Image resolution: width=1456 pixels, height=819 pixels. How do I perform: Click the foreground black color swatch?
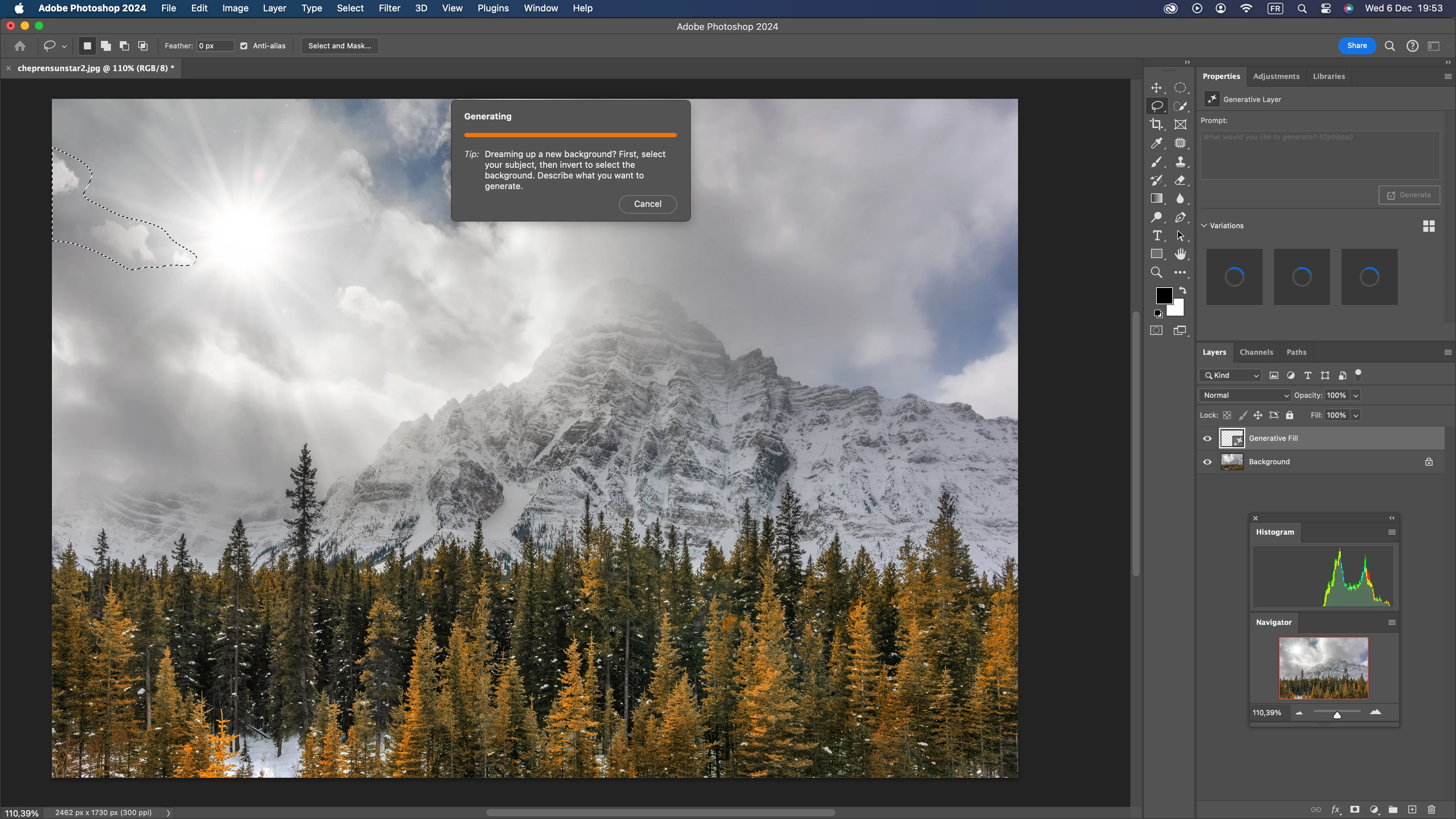coord(1163,295)
